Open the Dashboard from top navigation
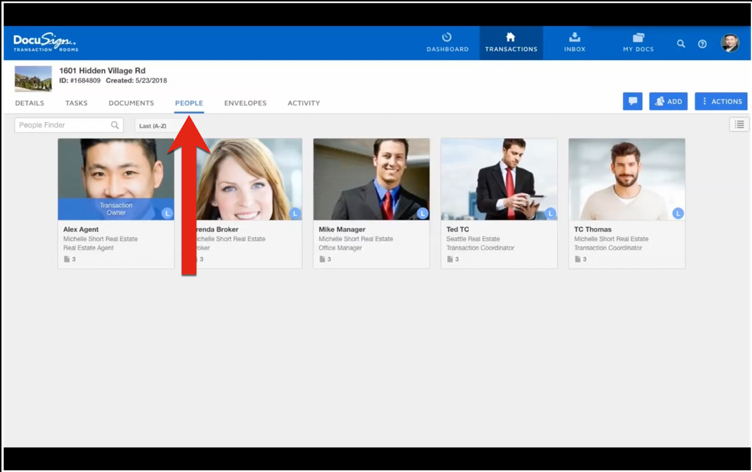Viewport: 752px width, 472px height. pyautogui.click(x=447, y=42)
